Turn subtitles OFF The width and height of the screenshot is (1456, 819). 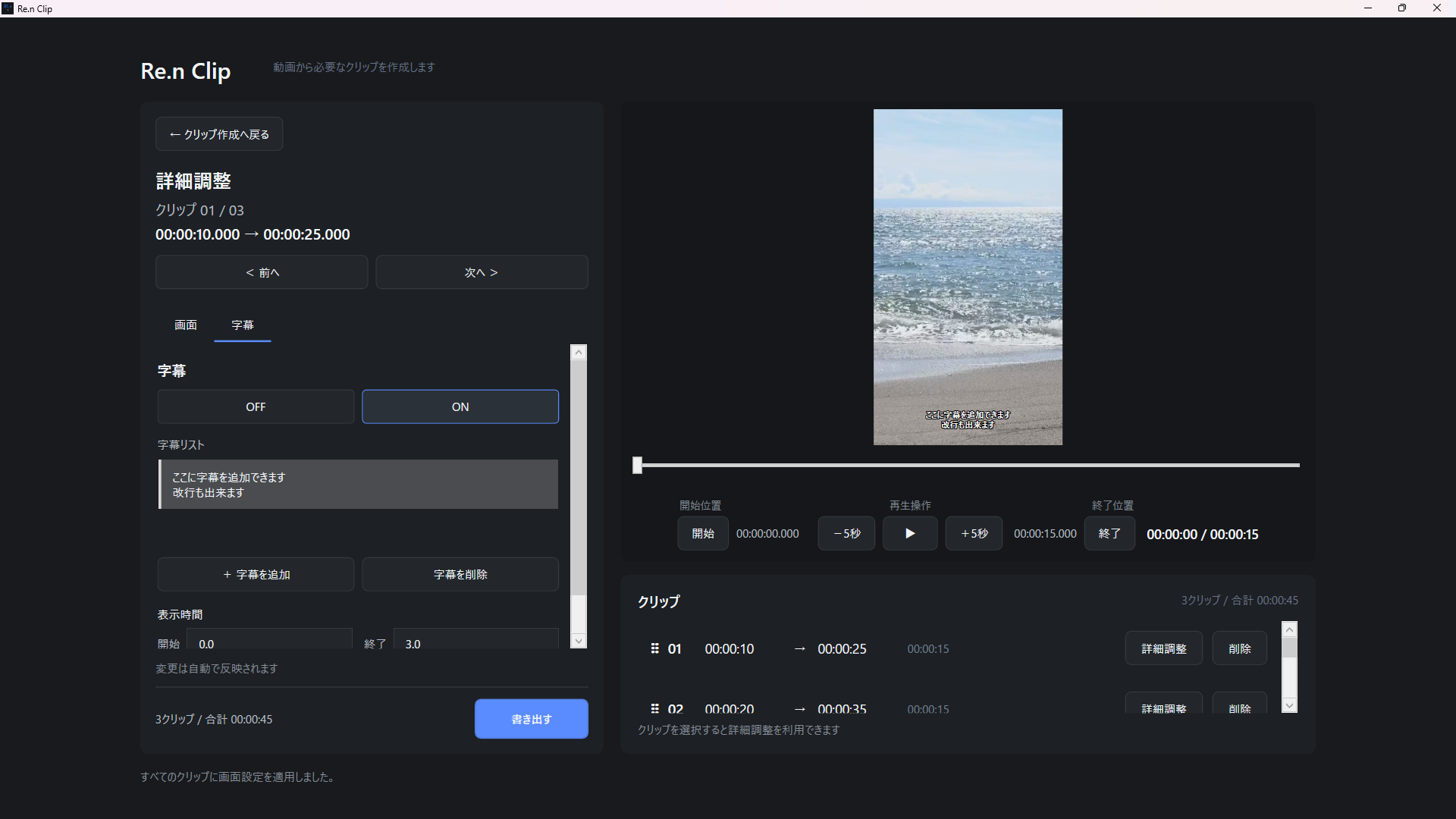(x=256, y=406)
